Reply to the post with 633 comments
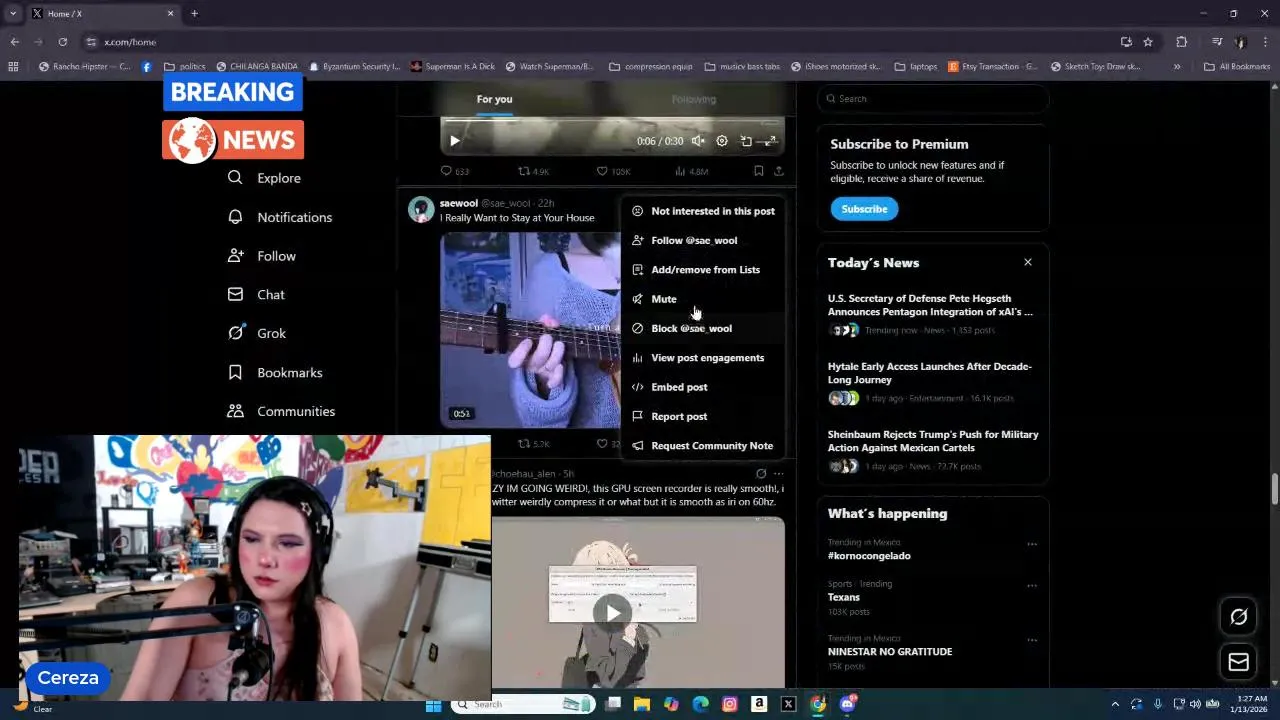Image resolution: width=1280 pixels, height=720 pixels. click(455, 171)
